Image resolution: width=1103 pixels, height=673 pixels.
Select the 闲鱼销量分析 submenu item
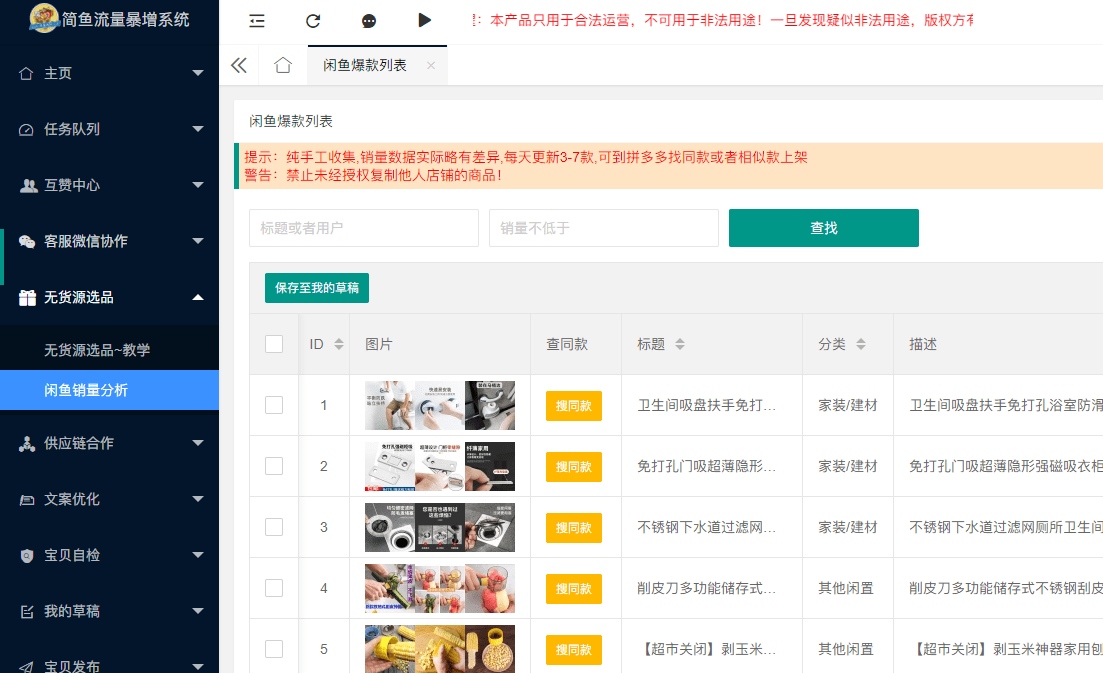[x=109, y=390]
